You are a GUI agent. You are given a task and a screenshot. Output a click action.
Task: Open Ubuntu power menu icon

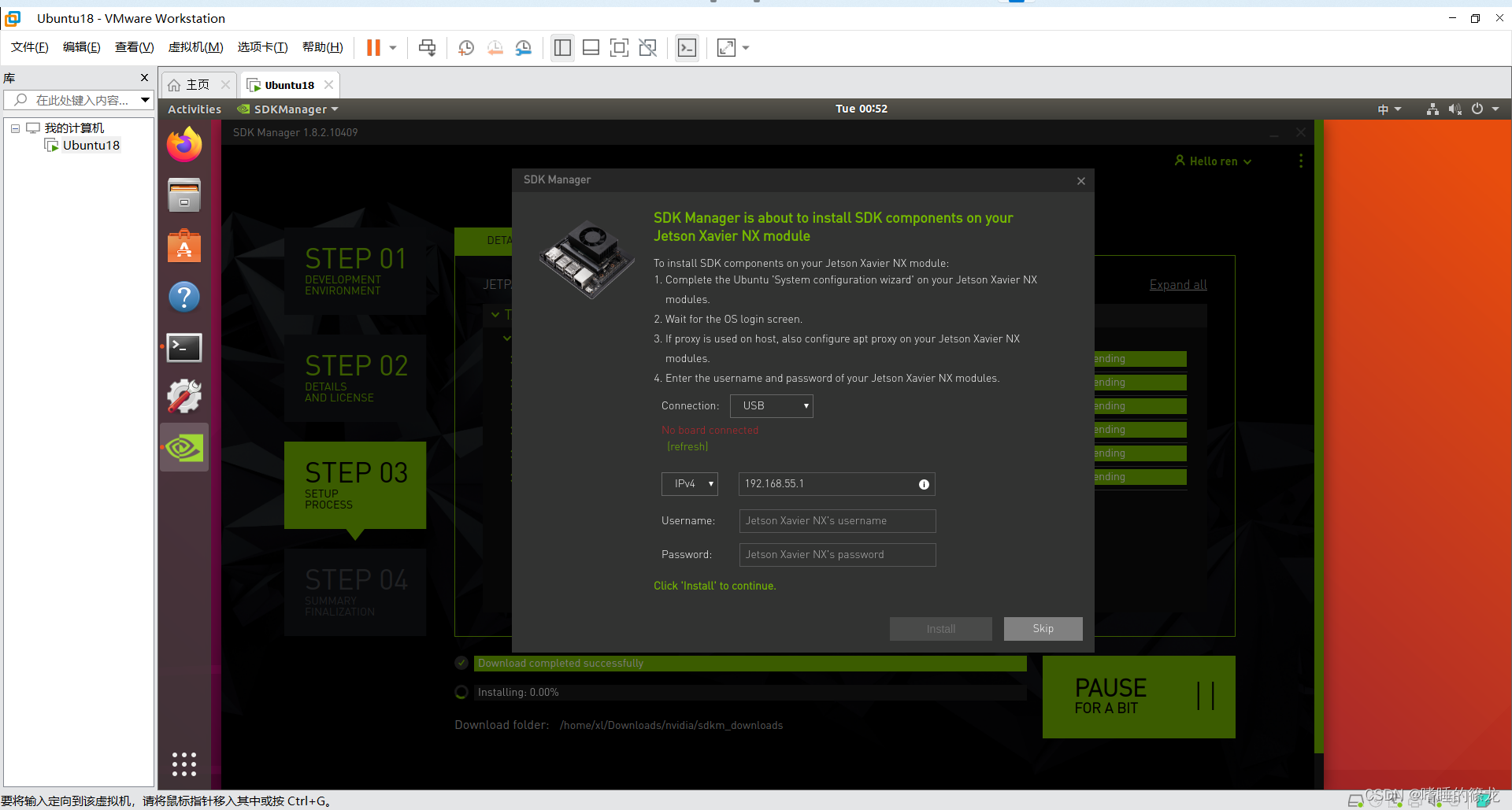click(1477, 109)
